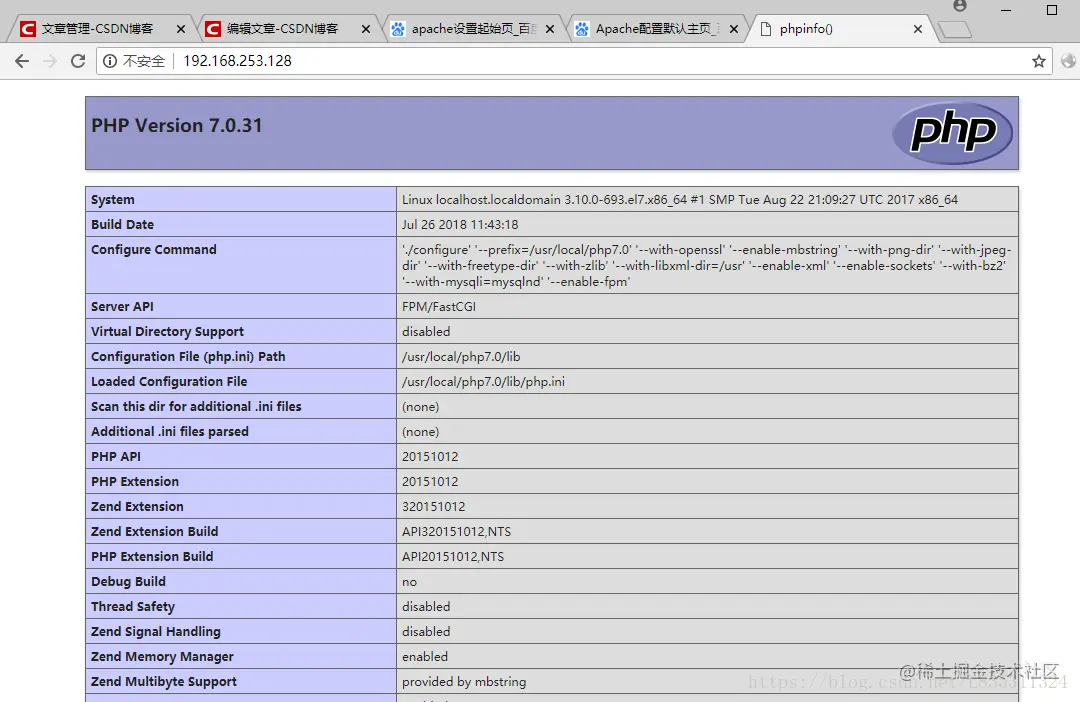Close the Apache配置默认主页 tab
1080x702 pixels.
pos(734,29)
